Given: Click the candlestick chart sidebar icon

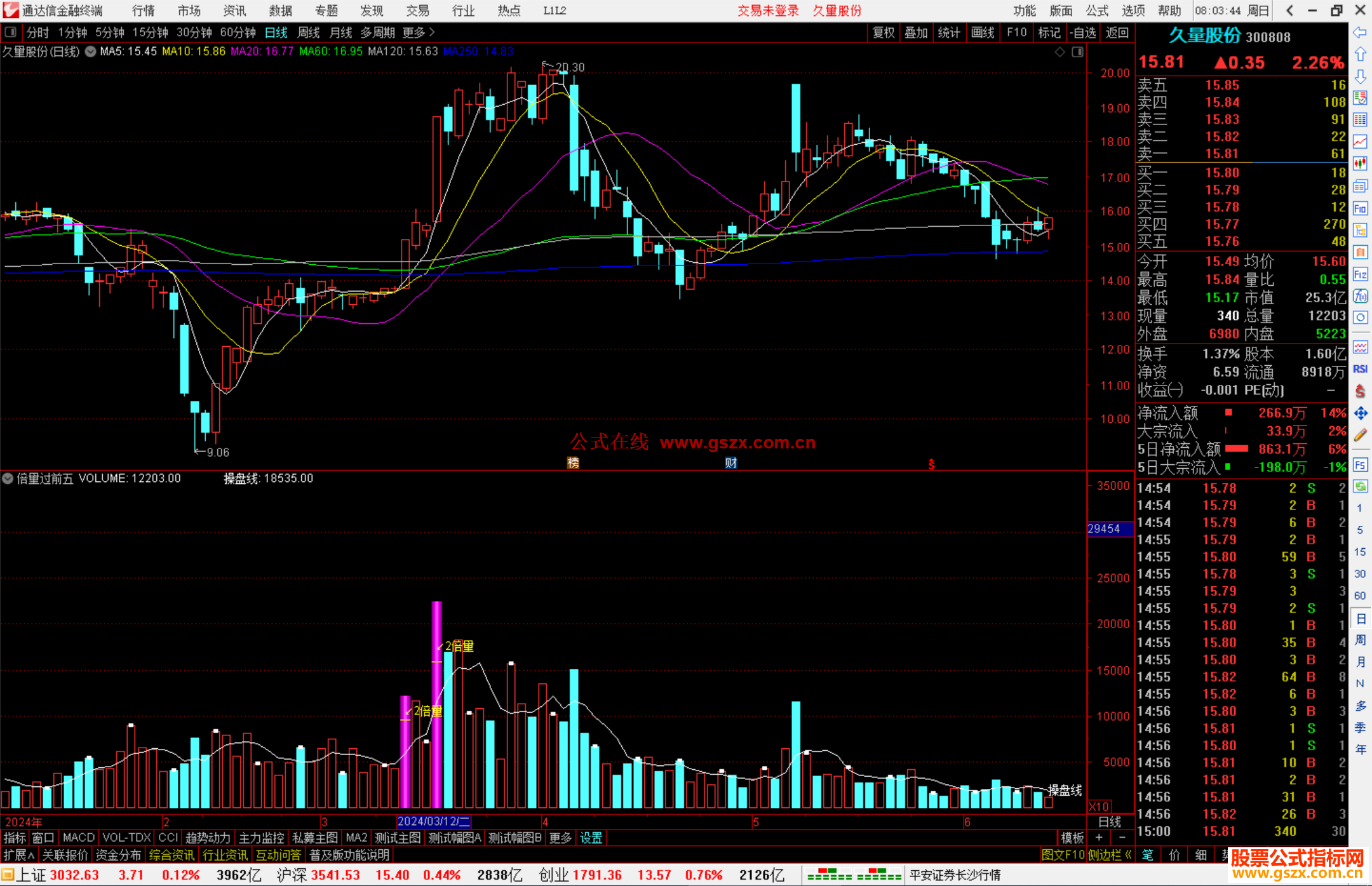Looking at the screenshot, I should [x=1360, y=163].
